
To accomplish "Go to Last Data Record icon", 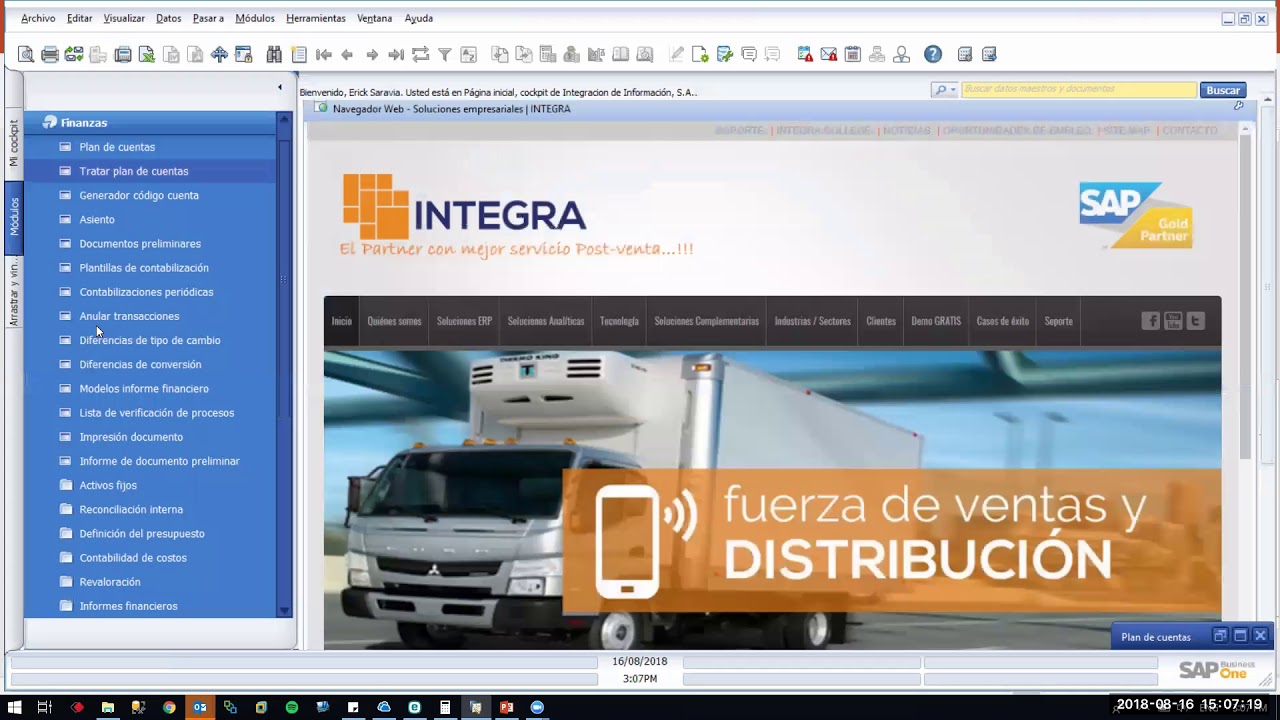I will (396, 54).
